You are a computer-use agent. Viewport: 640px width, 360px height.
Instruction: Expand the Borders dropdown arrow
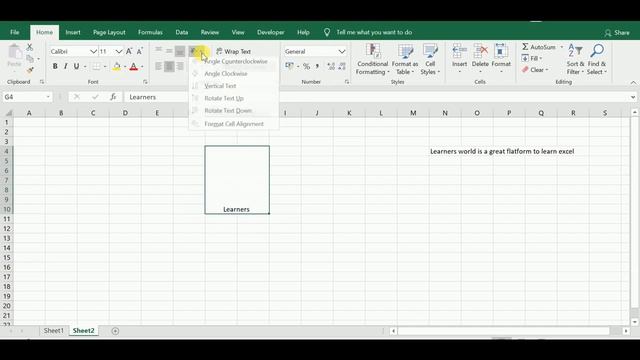point(105,67)
